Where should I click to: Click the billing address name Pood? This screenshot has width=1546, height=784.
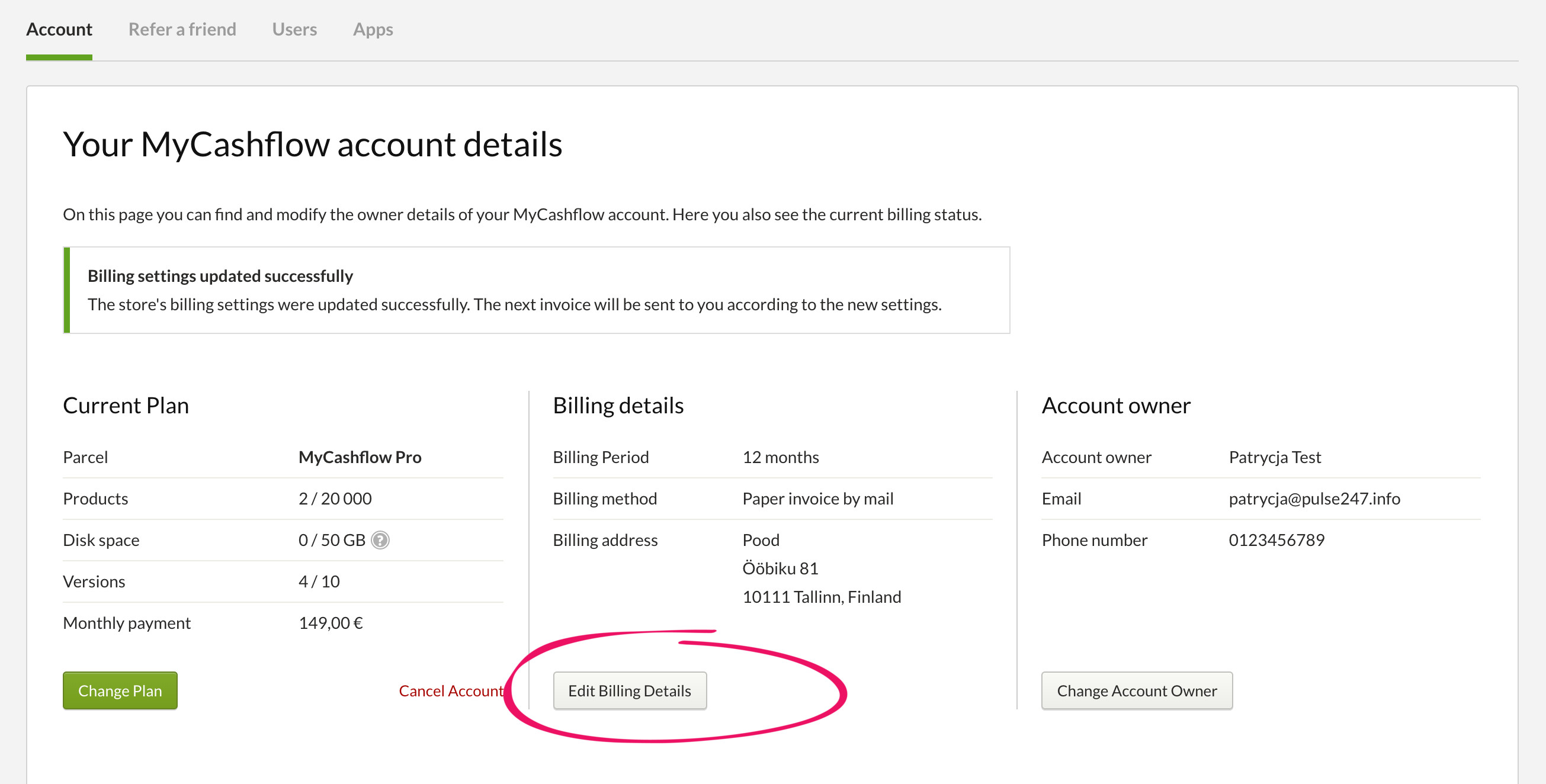tap(761, 540)
